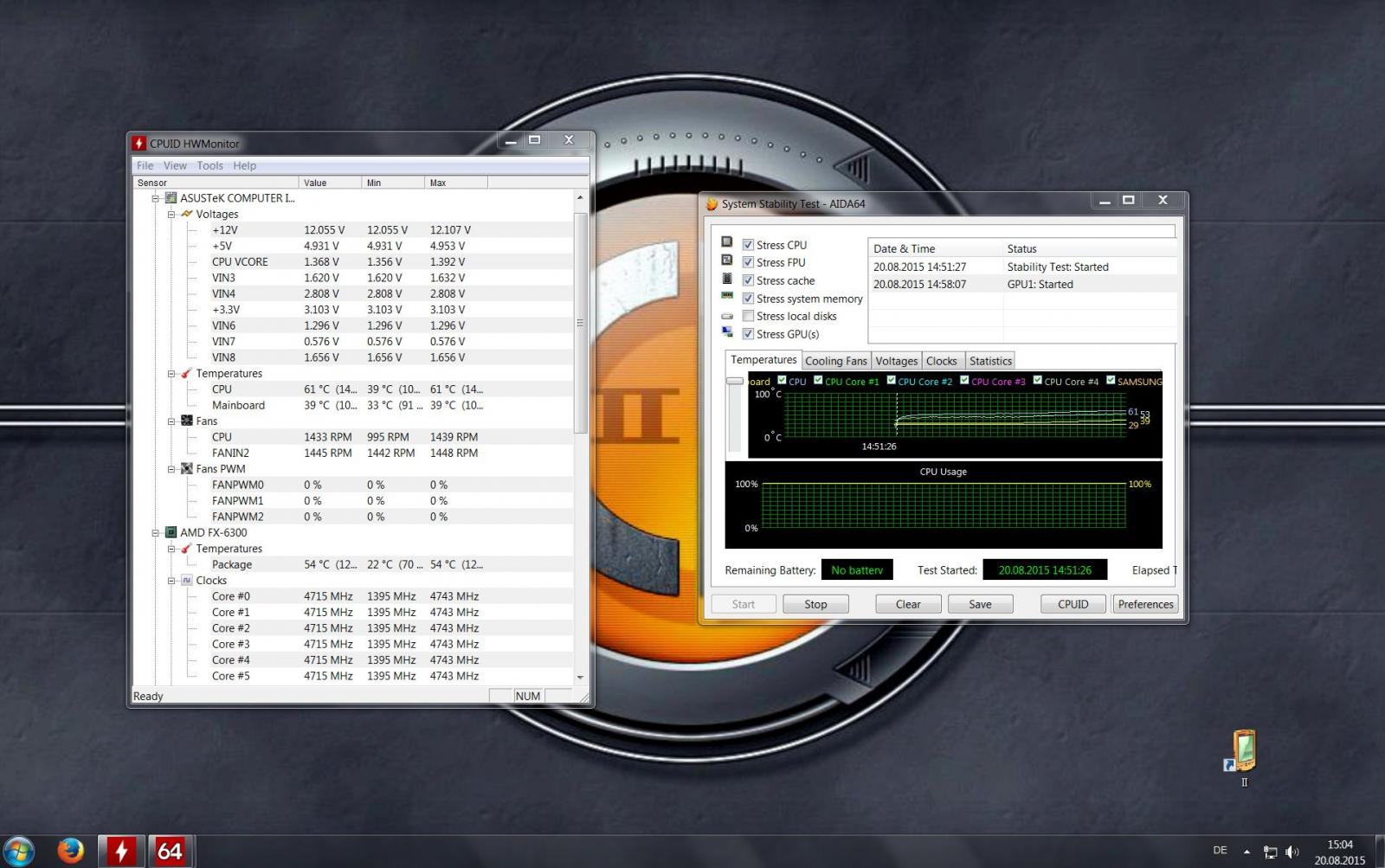Click the FPU icon beside Stress FPU
The image size is (1385, 868).
[727, 260]
